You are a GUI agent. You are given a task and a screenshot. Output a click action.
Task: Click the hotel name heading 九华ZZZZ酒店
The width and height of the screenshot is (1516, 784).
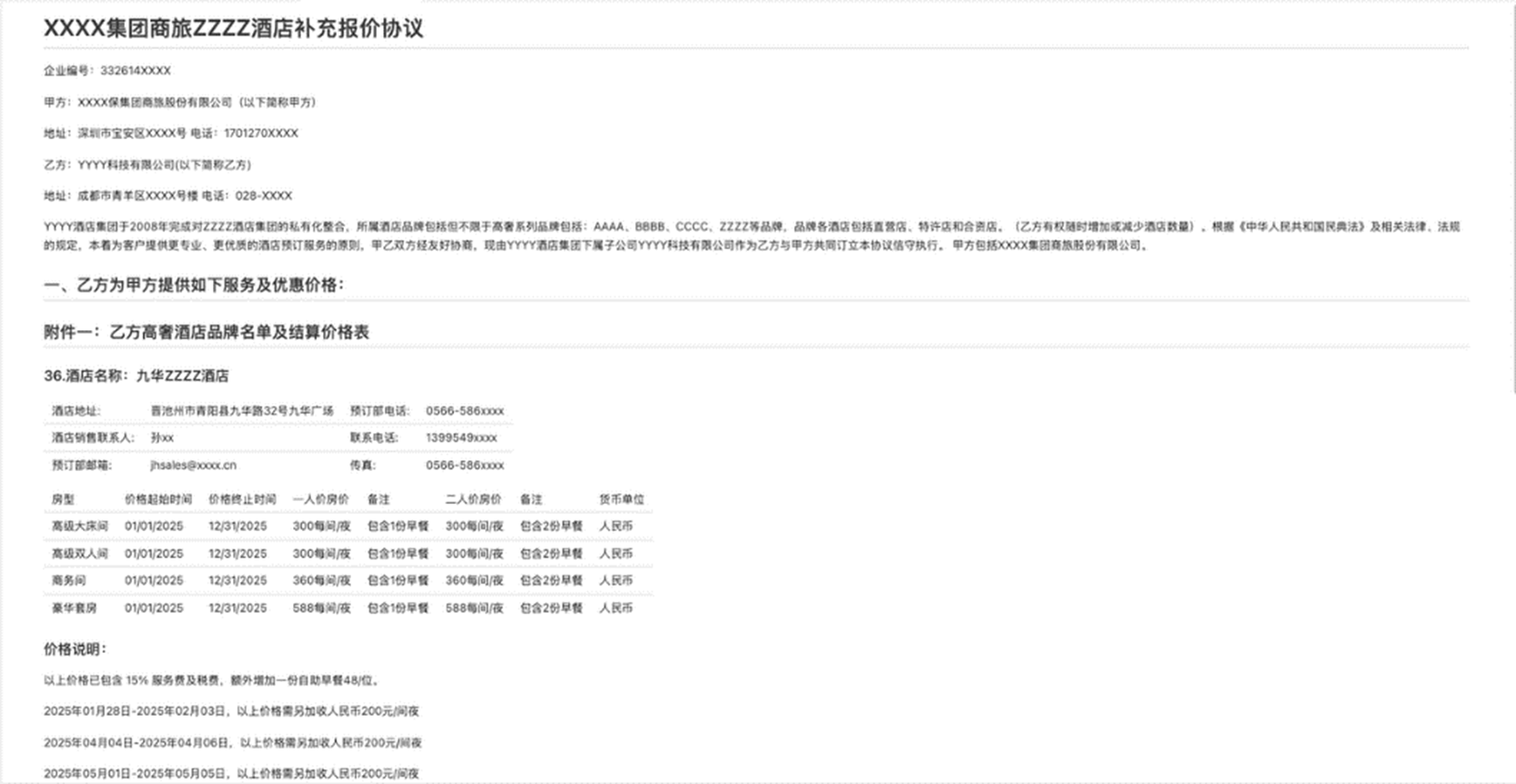pos(136,376)
